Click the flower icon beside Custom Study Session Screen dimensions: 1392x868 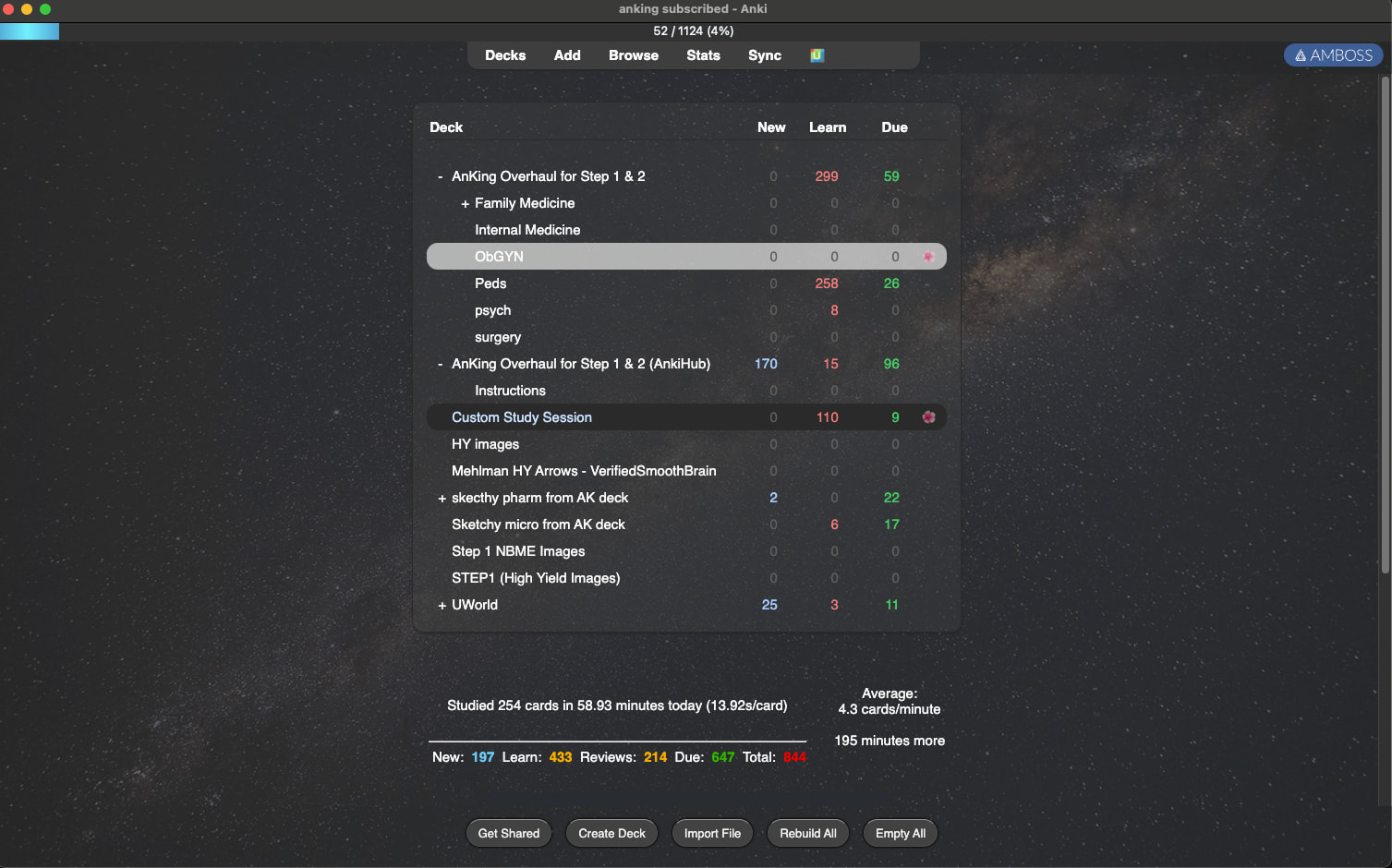[928, 417]
